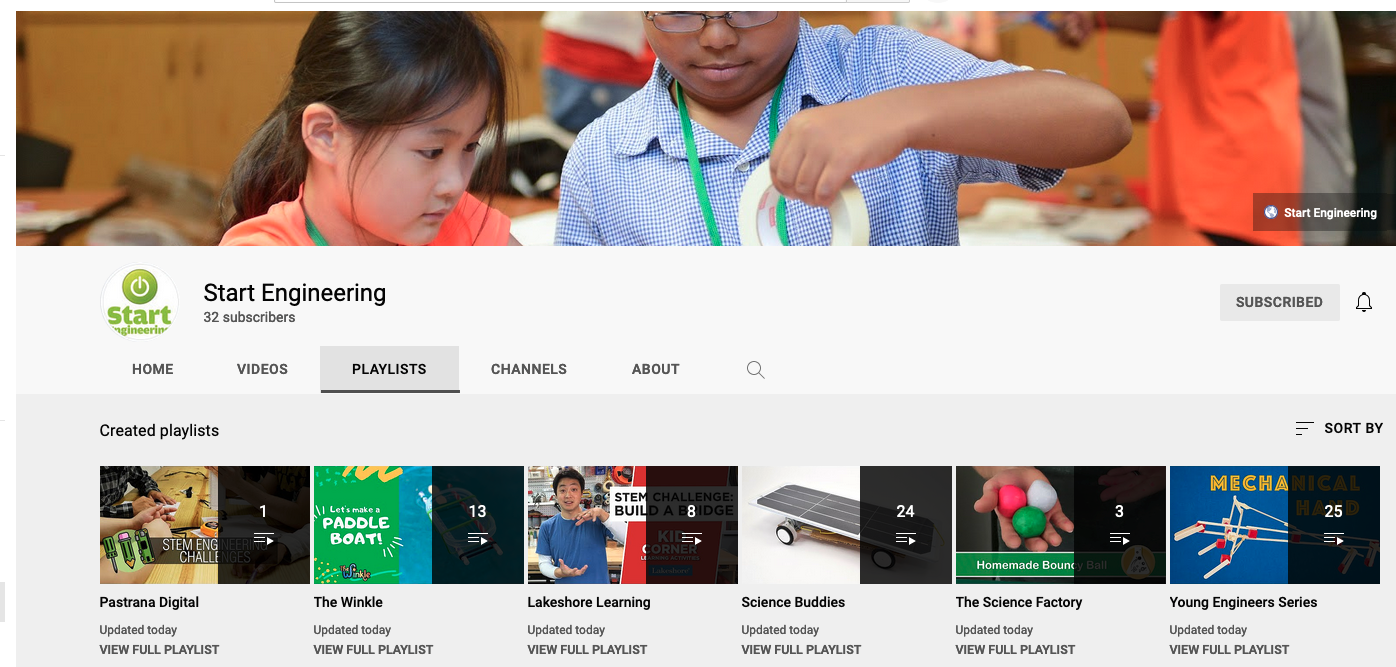Open the Lakeshore Learning playlist title
The height and width of the screenshot is (667, 1396).
click(589, 602)
